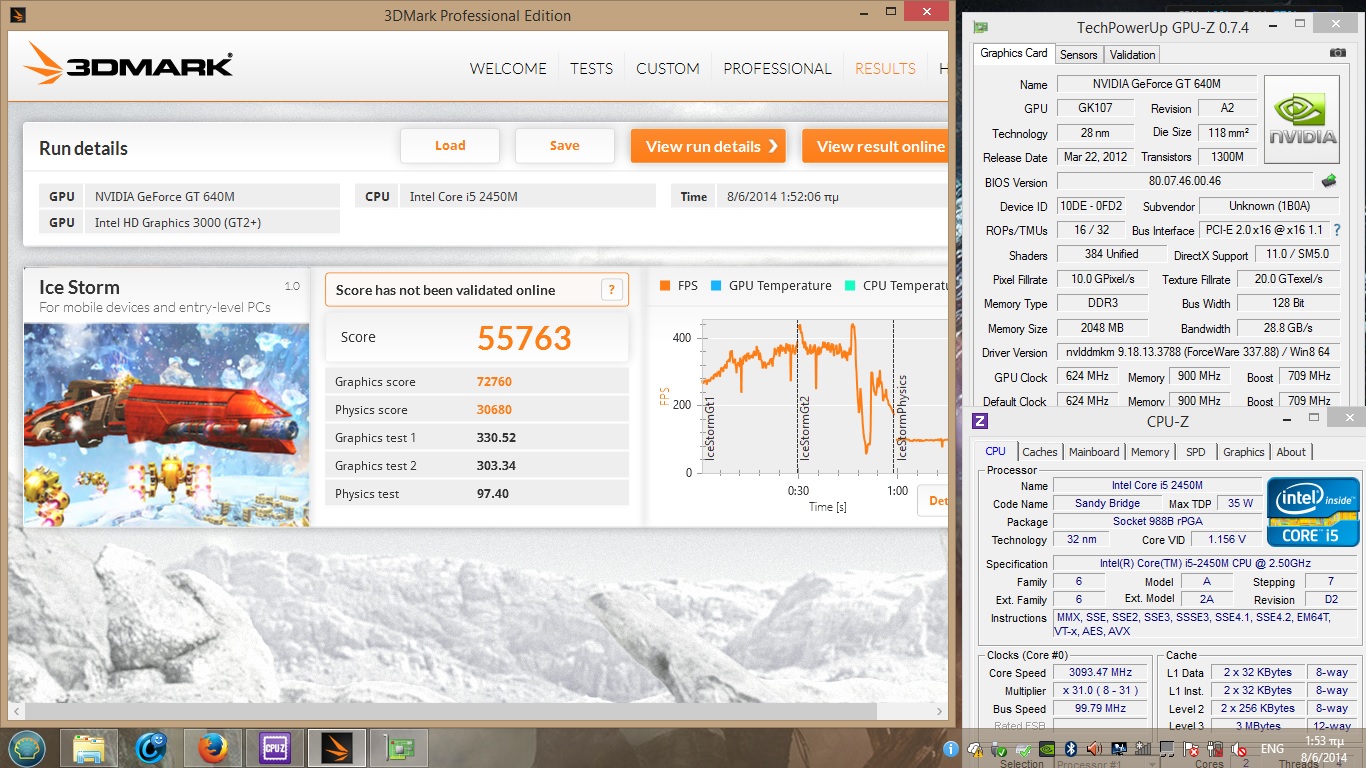Click the score value 55763
1366x768 pixels.
point(524,338)
